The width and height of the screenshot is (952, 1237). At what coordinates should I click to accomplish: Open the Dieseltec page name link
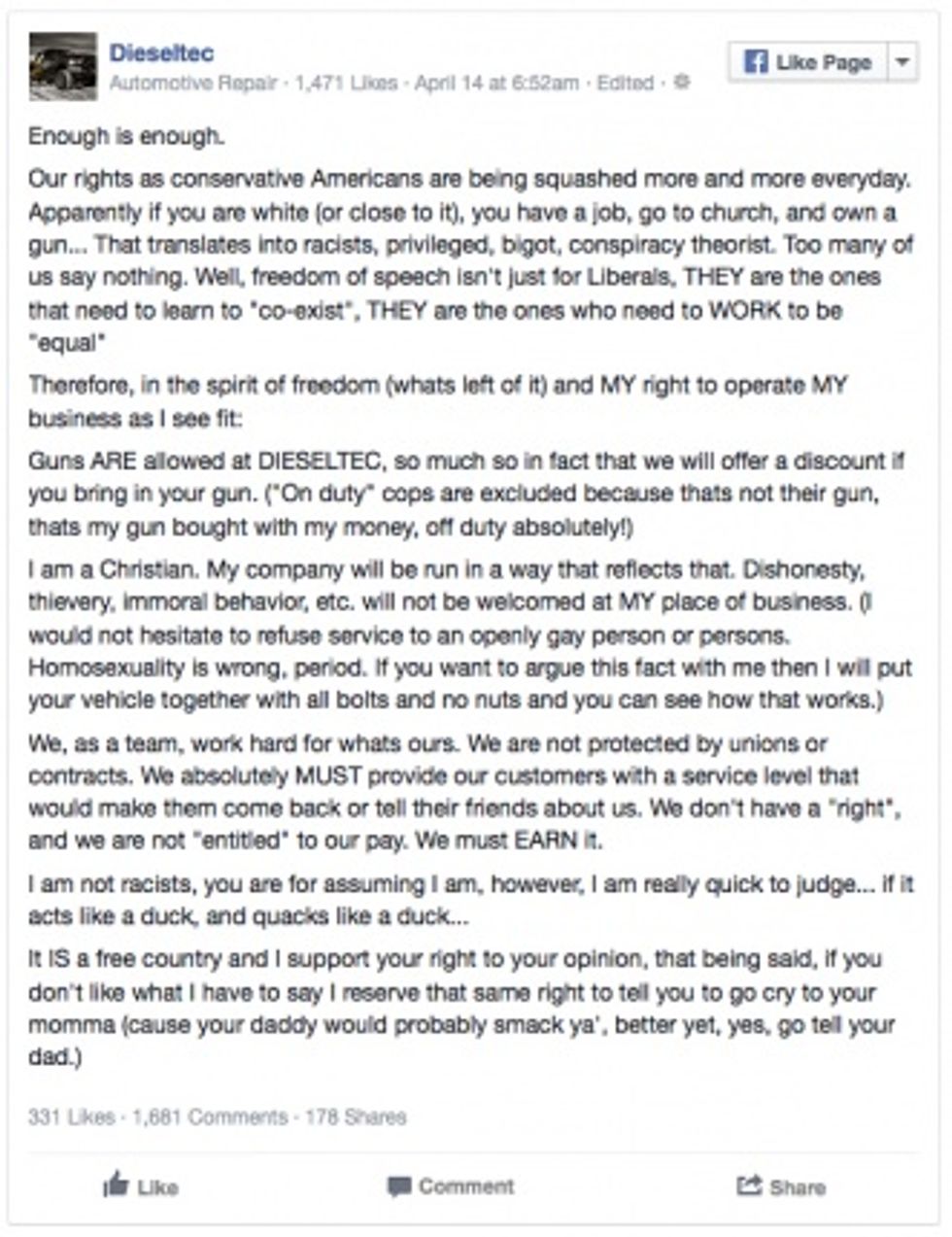[161, 52]
